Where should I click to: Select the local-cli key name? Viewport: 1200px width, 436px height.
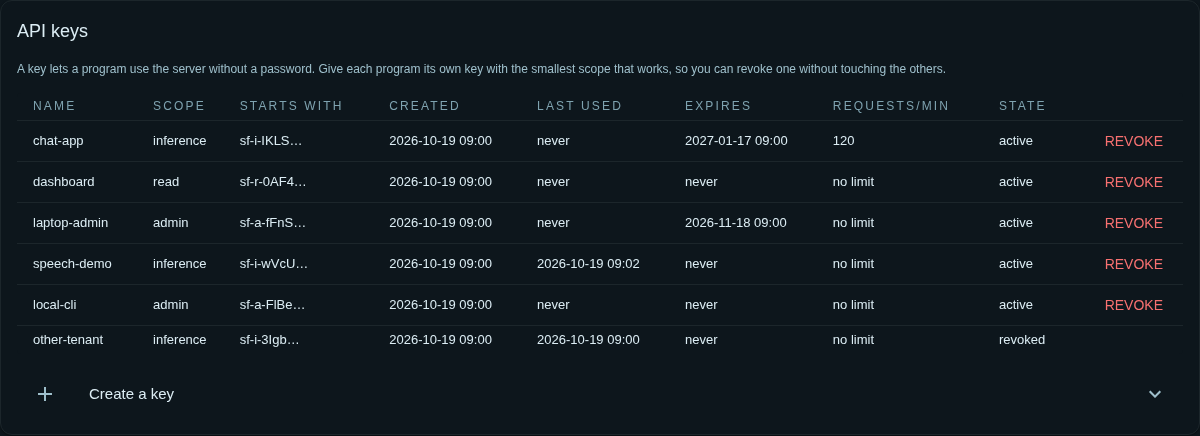coord(55,305)
